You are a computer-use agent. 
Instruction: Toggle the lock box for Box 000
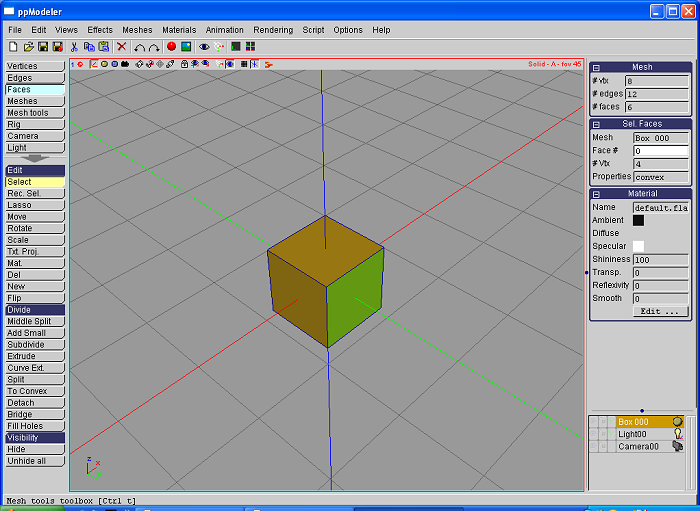pos(603,422)
